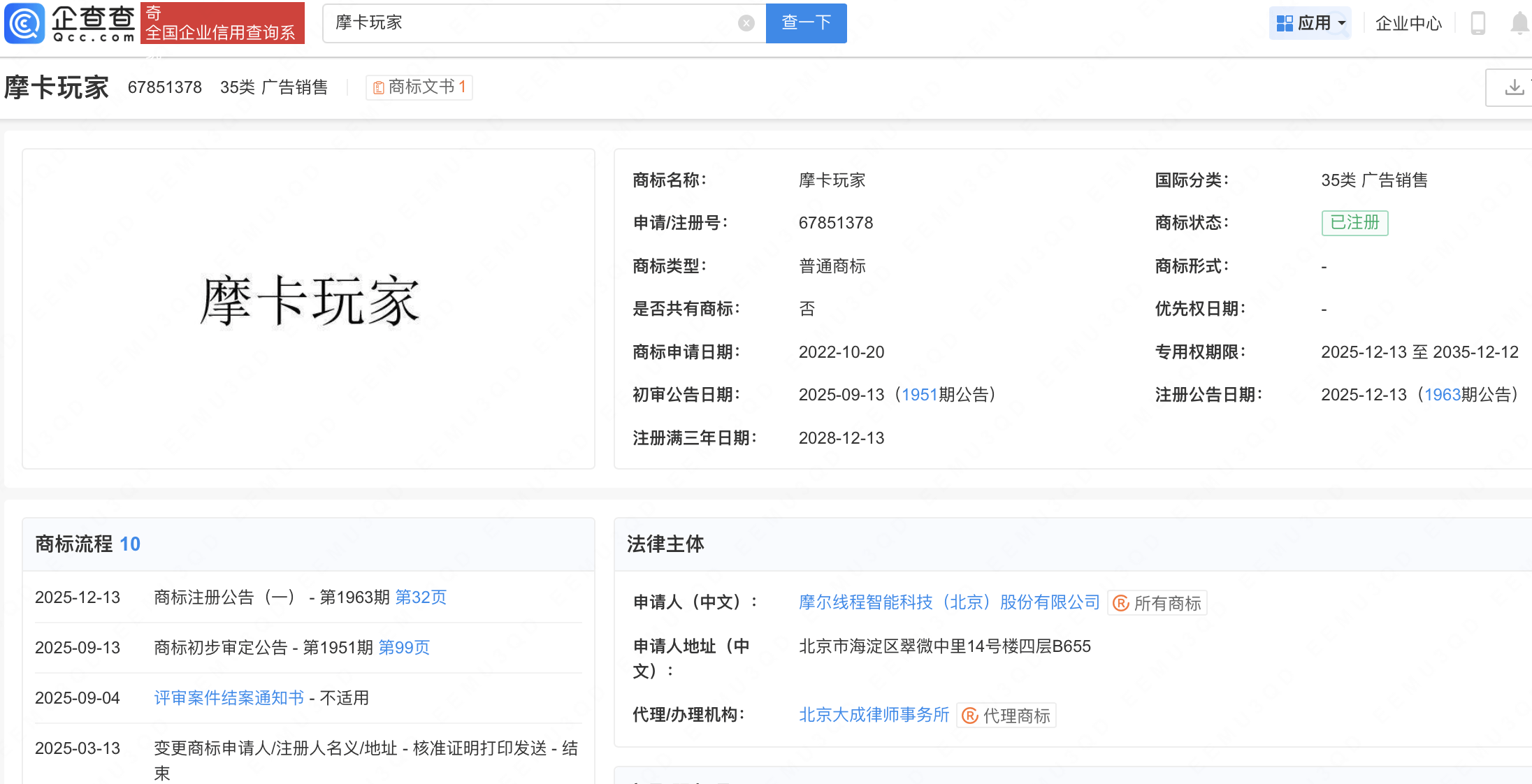This screenshot has height=784, width=1532.
Task: Click the 所有商标 registered-mark badge
Action: [1157, 603]
